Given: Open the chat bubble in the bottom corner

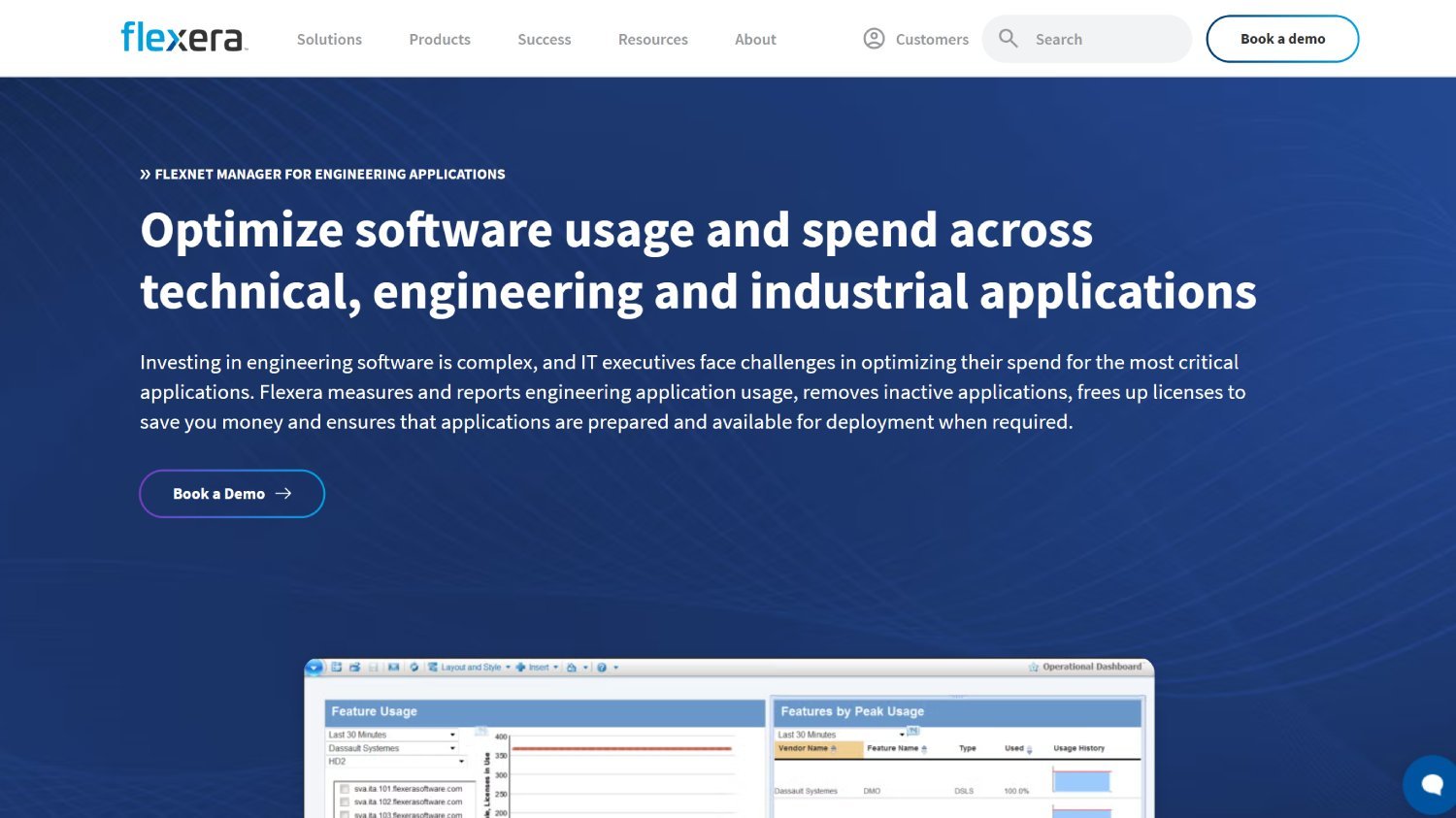Looking at the screenshot, I should point(1430,785).
